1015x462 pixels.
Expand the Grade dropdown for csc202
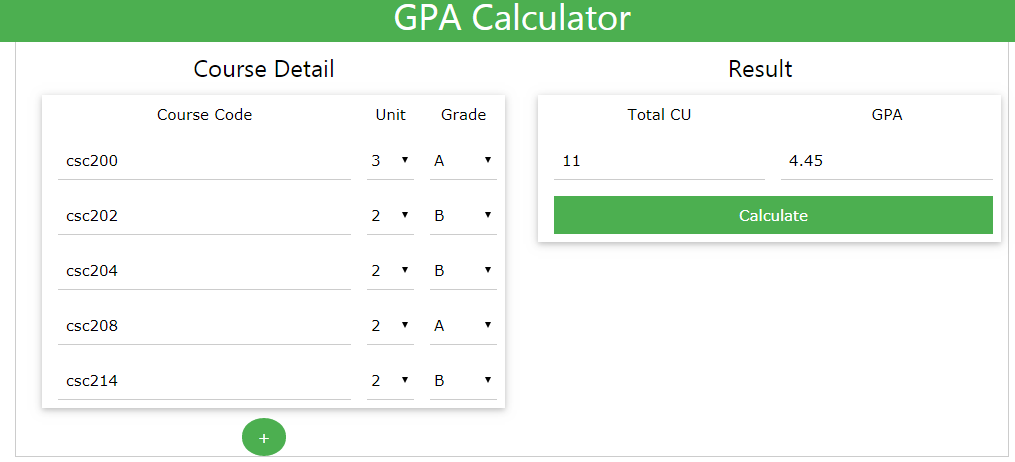[x=463, y=215]
